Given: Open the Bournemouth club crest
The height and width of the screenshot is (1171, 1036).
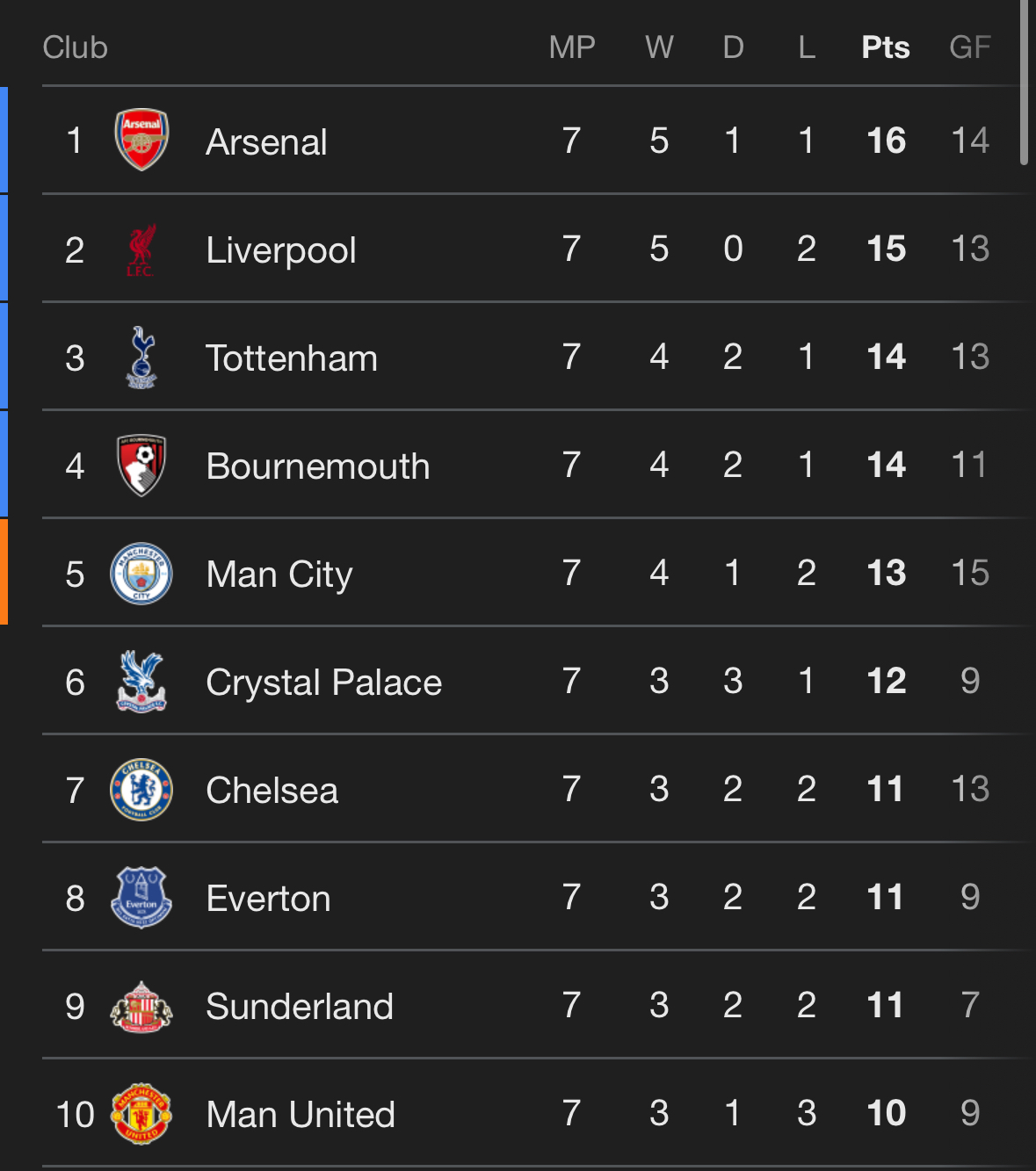Looking at the screenshot, I should [141, 466].
